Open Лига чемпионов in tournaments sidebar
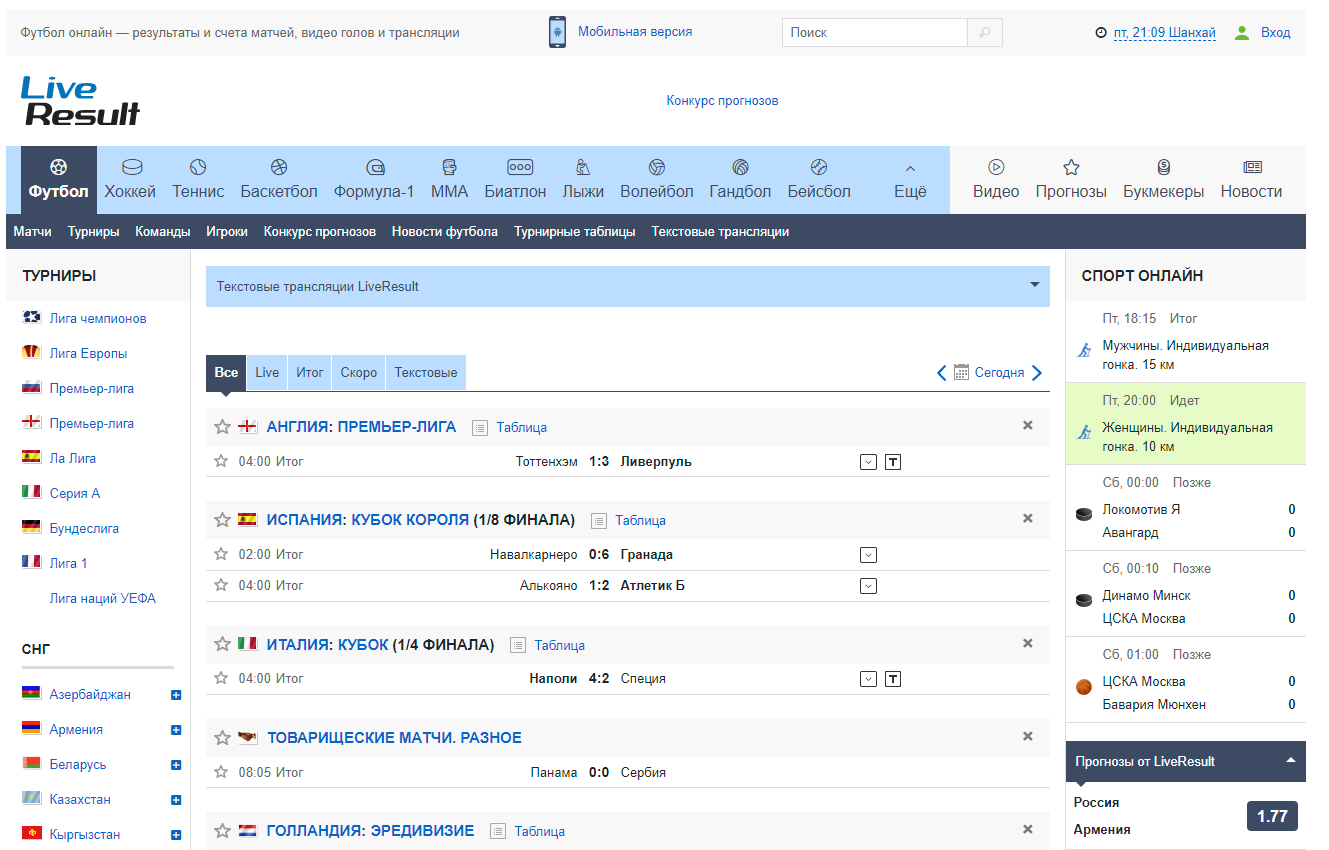 tap(98, 319)
